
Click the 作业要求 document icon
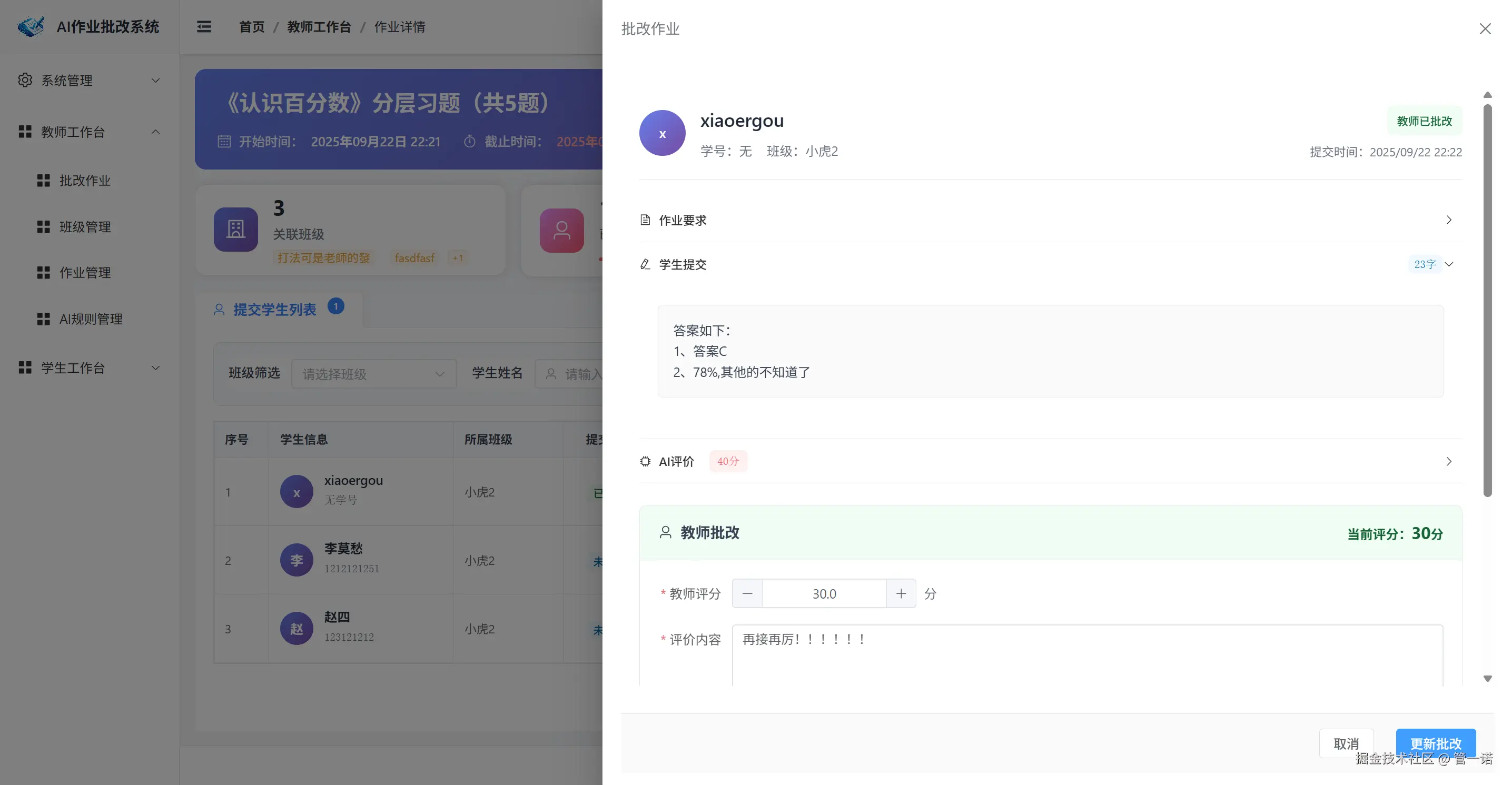[x=645, y=220]
